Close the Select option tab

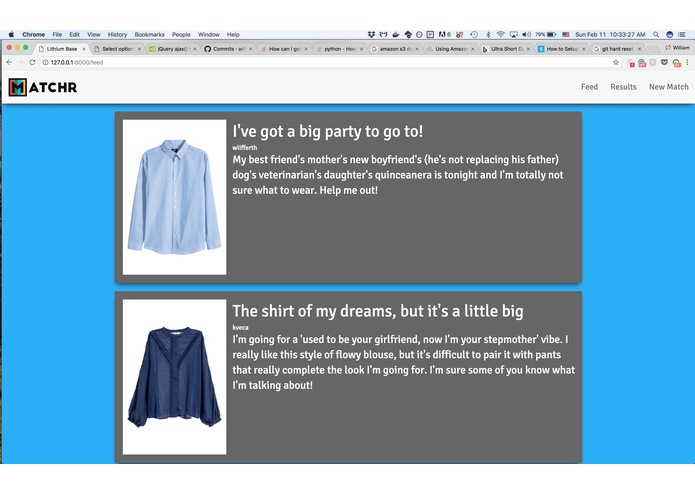point(139,49)
